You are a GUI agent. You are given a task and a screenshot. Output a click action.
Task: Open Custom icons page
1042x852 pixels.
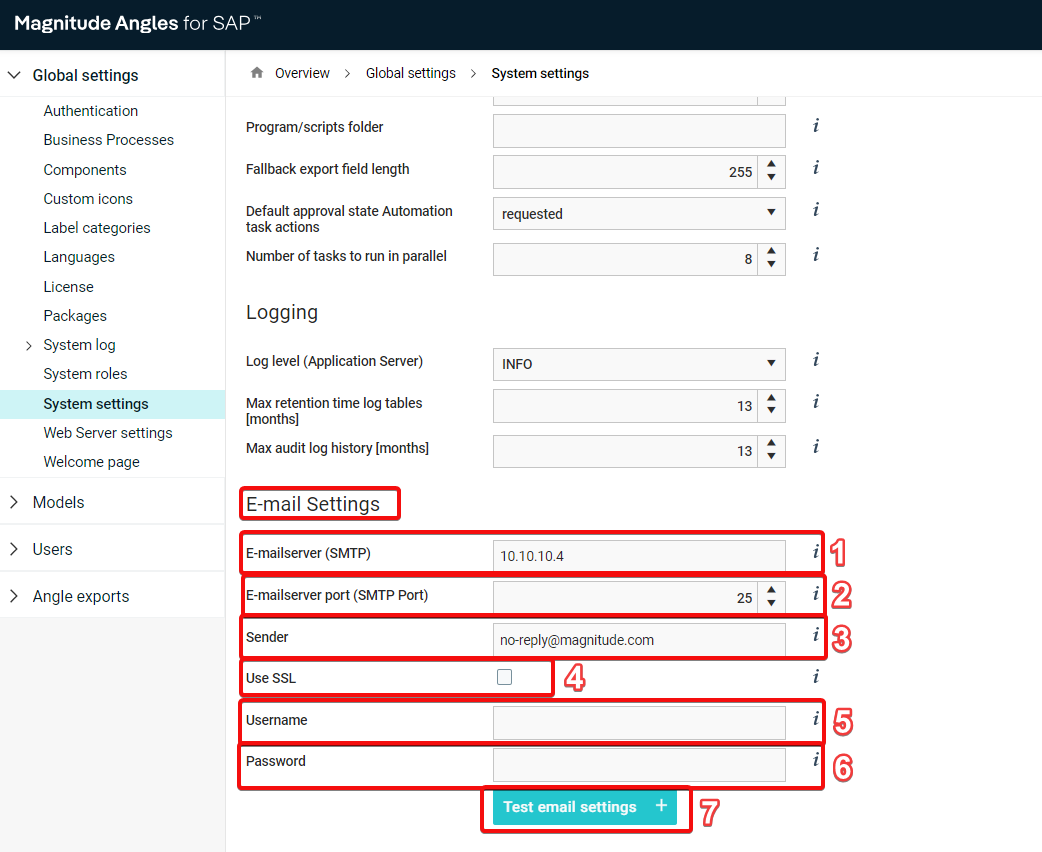tap(88, 199)
